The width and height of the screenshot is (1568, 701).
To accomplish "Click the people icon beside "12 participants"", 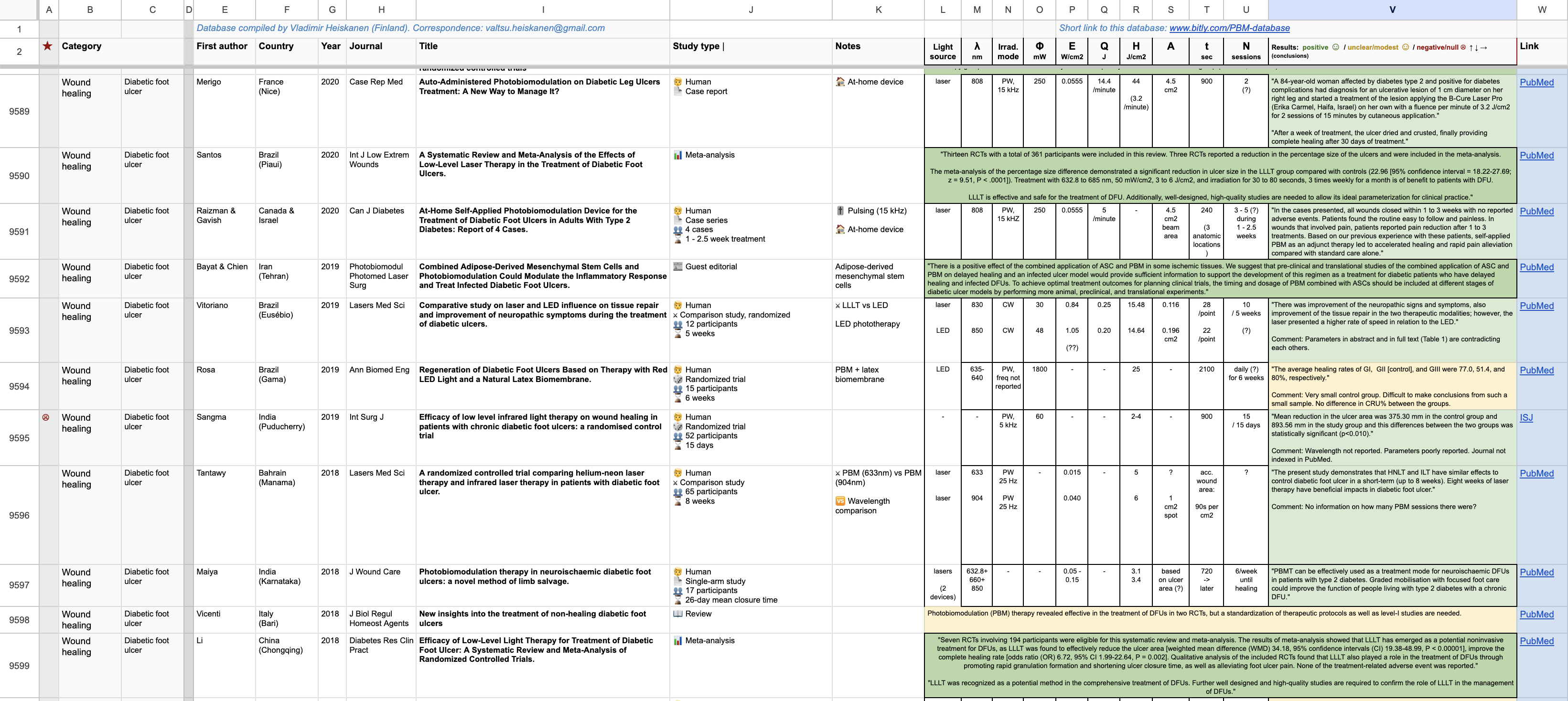I will click(677, 324).
